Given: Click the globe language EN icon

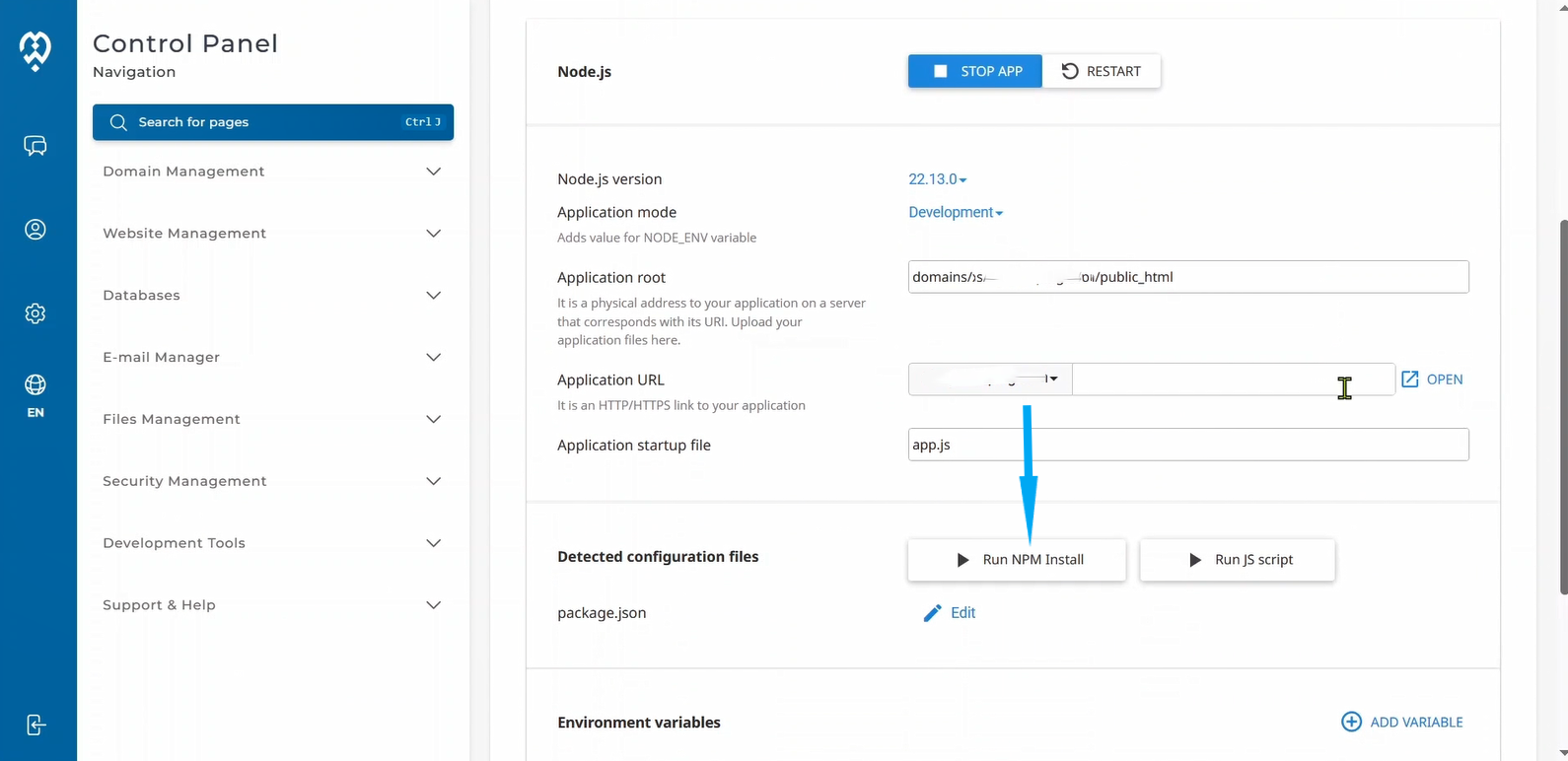Looking at the screenshot, I should coord(36,394).
